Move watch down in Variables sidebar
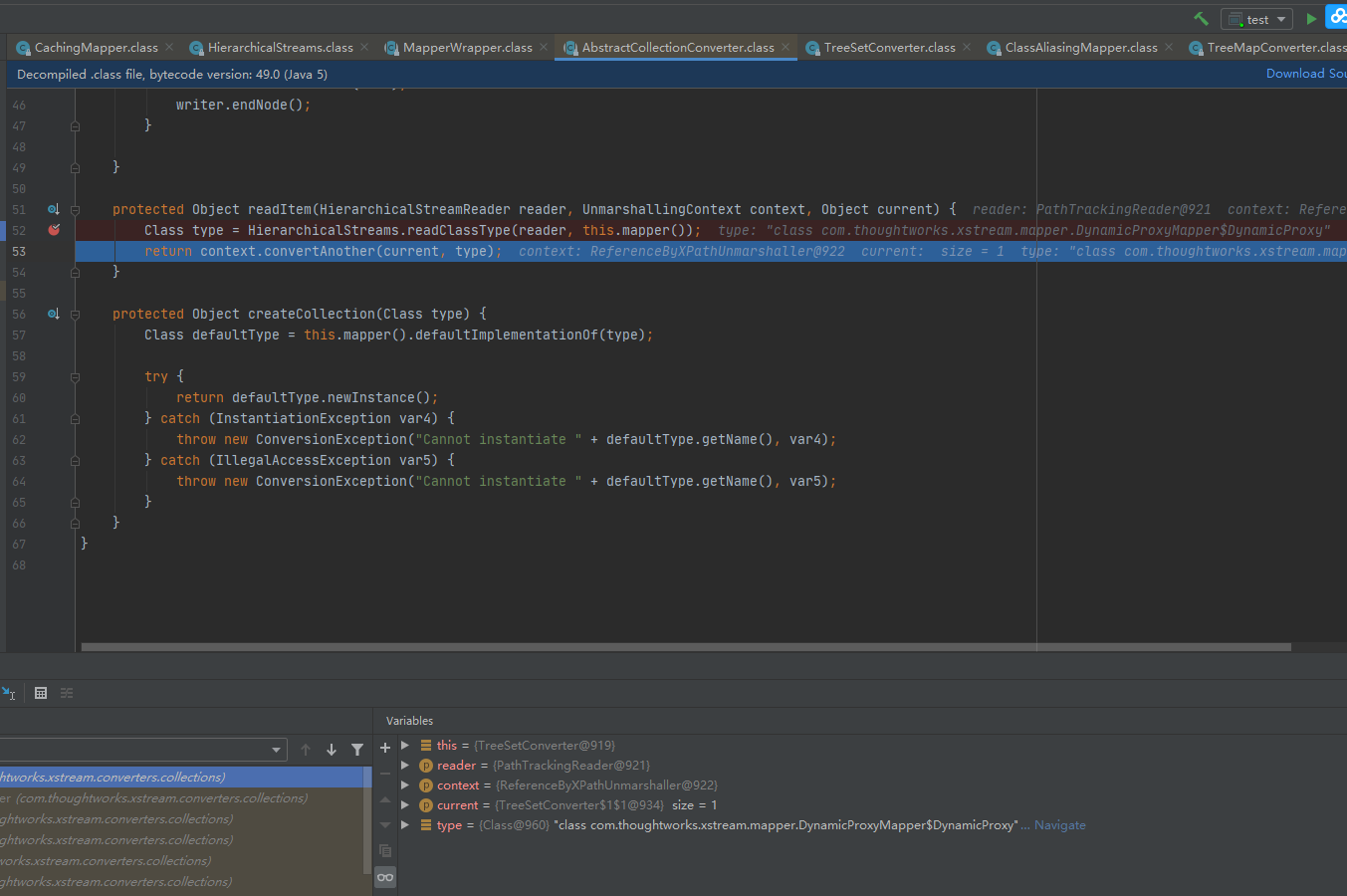The image size is (1347, 896). tap(385, 825)
